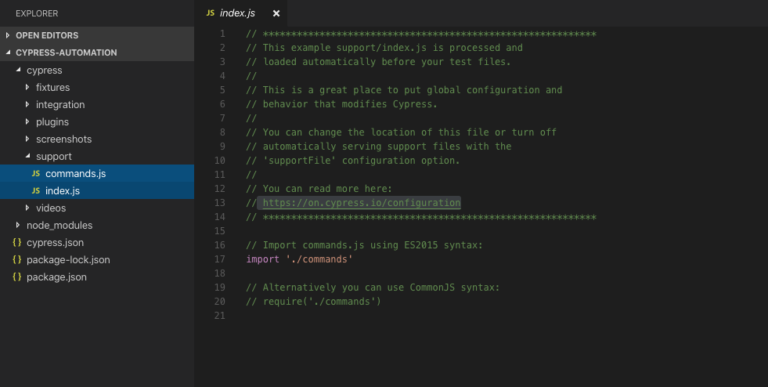Click the EXPLORER panel title
768x387 pixels.
pyautogui.click(x=37, y=13)
